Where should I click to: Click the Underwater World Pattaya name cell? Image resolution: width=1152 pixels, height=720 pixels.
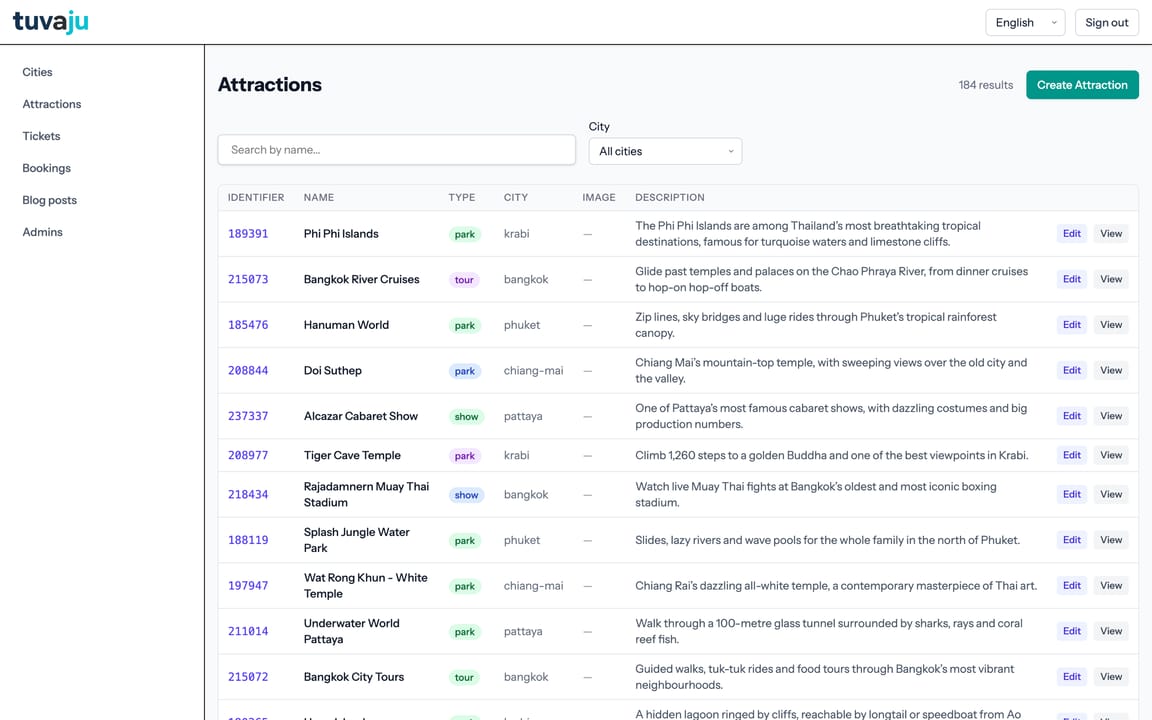point(352,631)
